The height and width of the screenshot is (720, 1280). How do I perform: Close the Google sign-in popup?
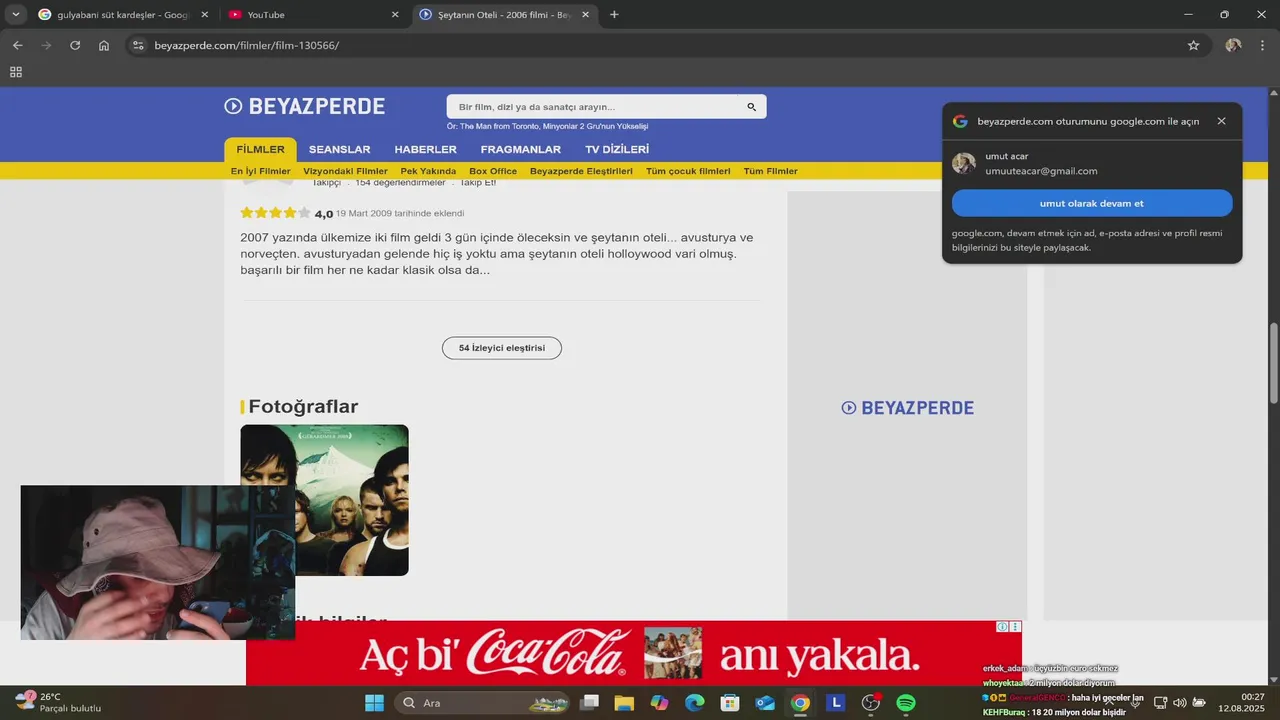(1221, 121)
